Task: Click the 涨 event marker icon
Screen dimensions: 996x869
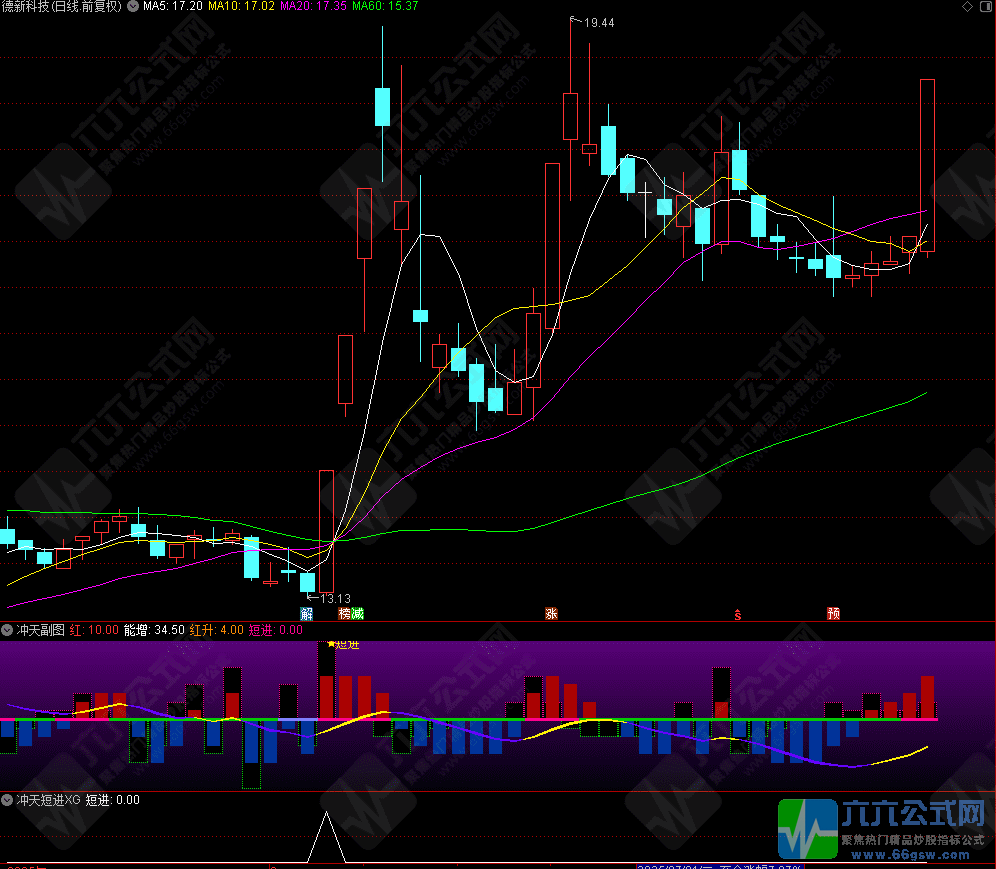Action: click(551, 614)
